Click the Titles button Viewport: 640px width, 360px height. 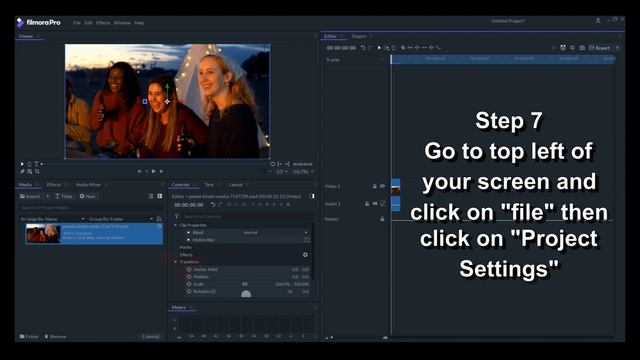pos(64,196)
